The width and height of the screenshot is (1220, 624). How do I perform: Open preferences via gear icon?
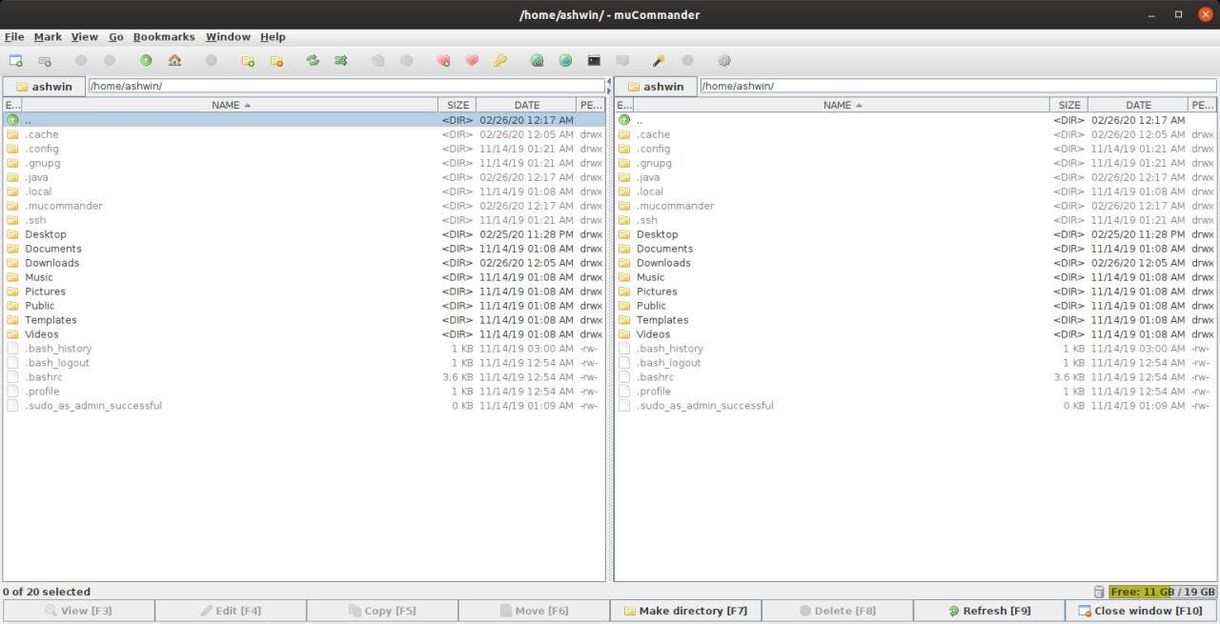coord(725,61)
